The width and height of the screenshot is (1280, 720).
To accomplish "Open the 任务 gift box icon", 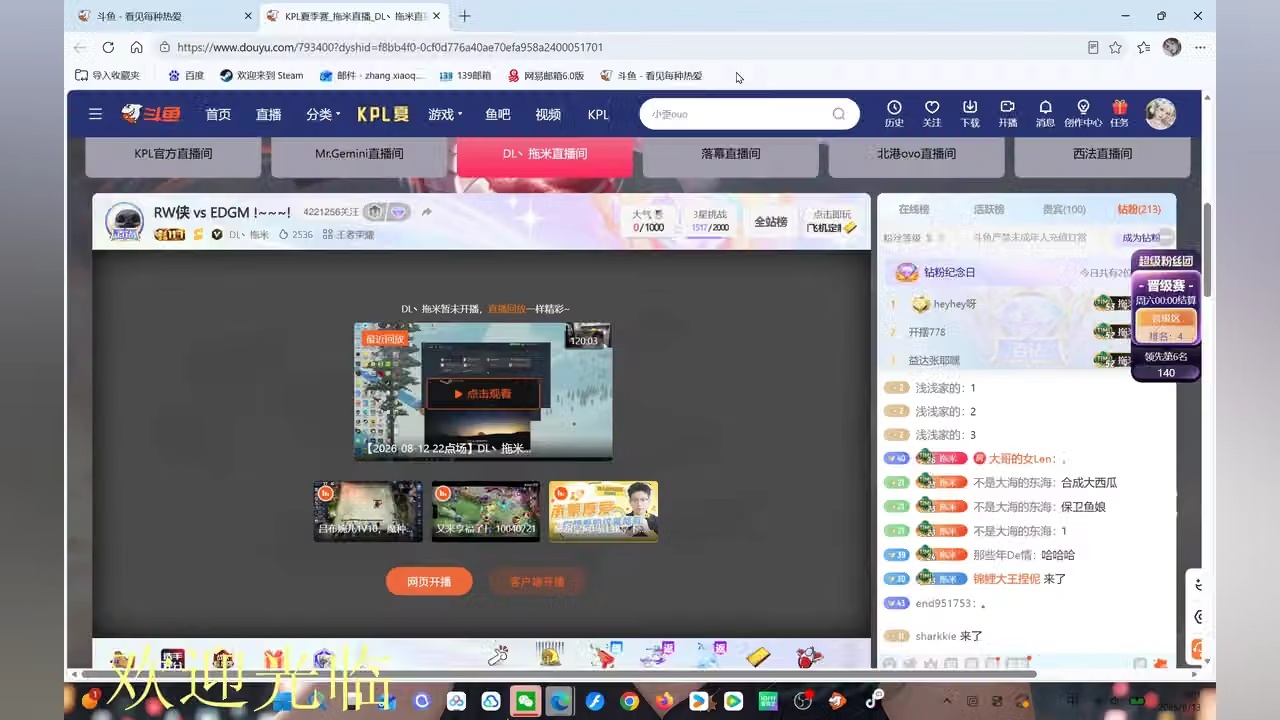I will 1119,113.
